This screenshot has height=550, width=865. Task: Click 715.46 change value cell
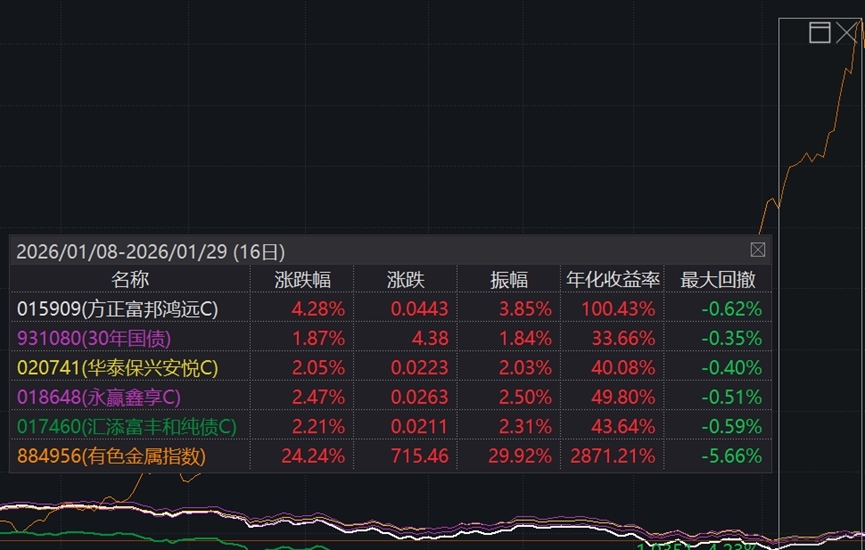pos(419,456)
